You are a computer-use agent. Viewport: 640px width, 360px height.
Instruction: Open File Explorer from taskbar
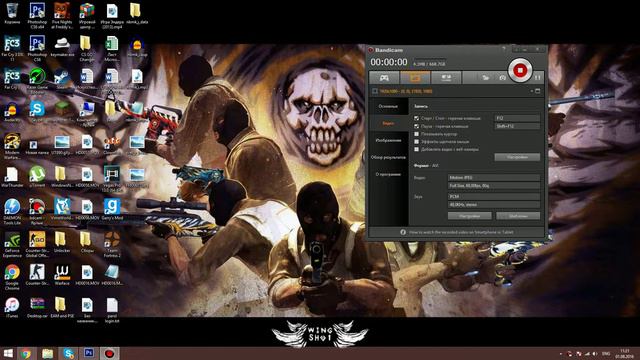(47, 353)
